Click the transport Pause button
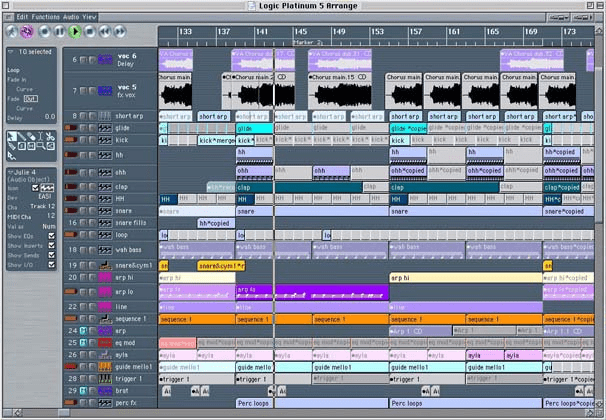This screenshot has height=420, width=606. tap(60, 31)
